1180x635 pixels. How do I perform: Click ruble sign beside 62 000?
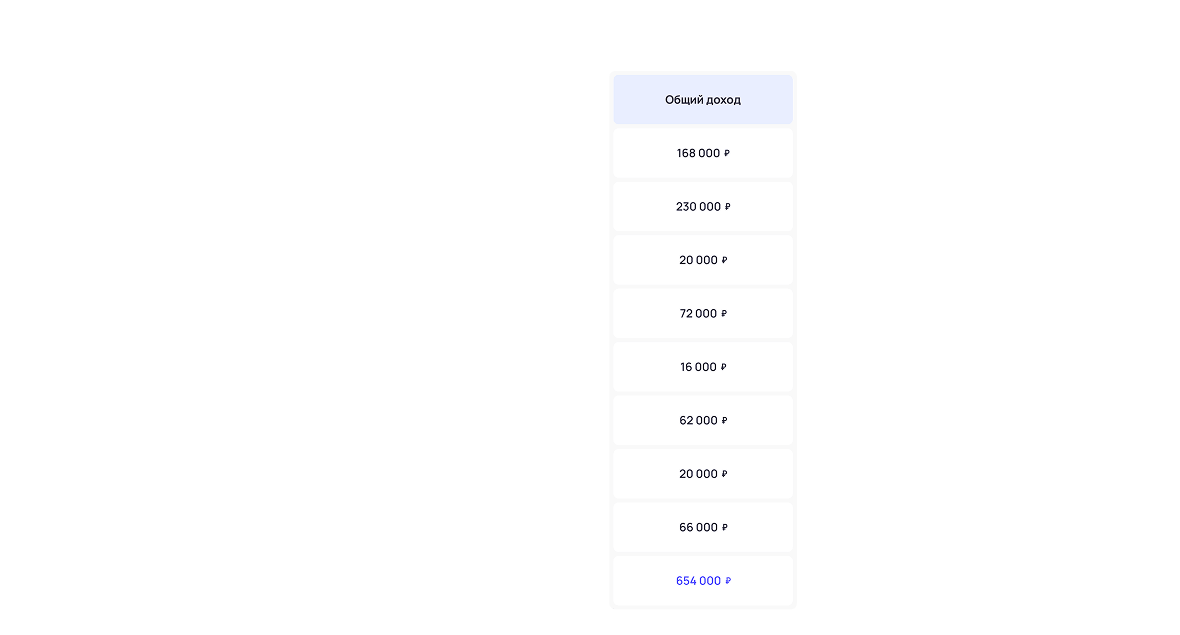[x=724, y=421]
